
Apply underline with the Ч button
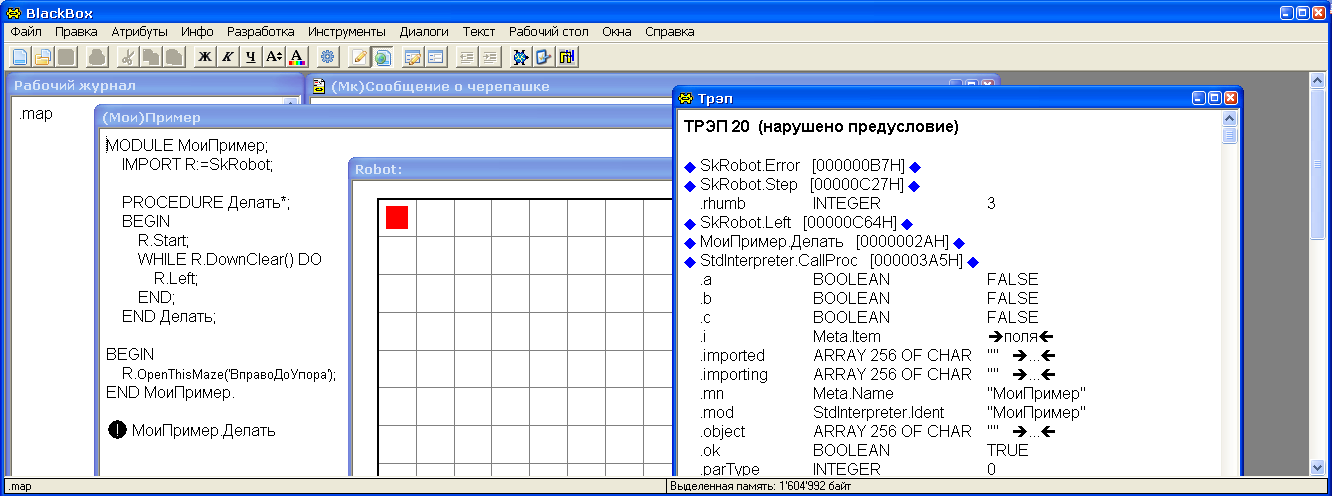coord(251,57)
